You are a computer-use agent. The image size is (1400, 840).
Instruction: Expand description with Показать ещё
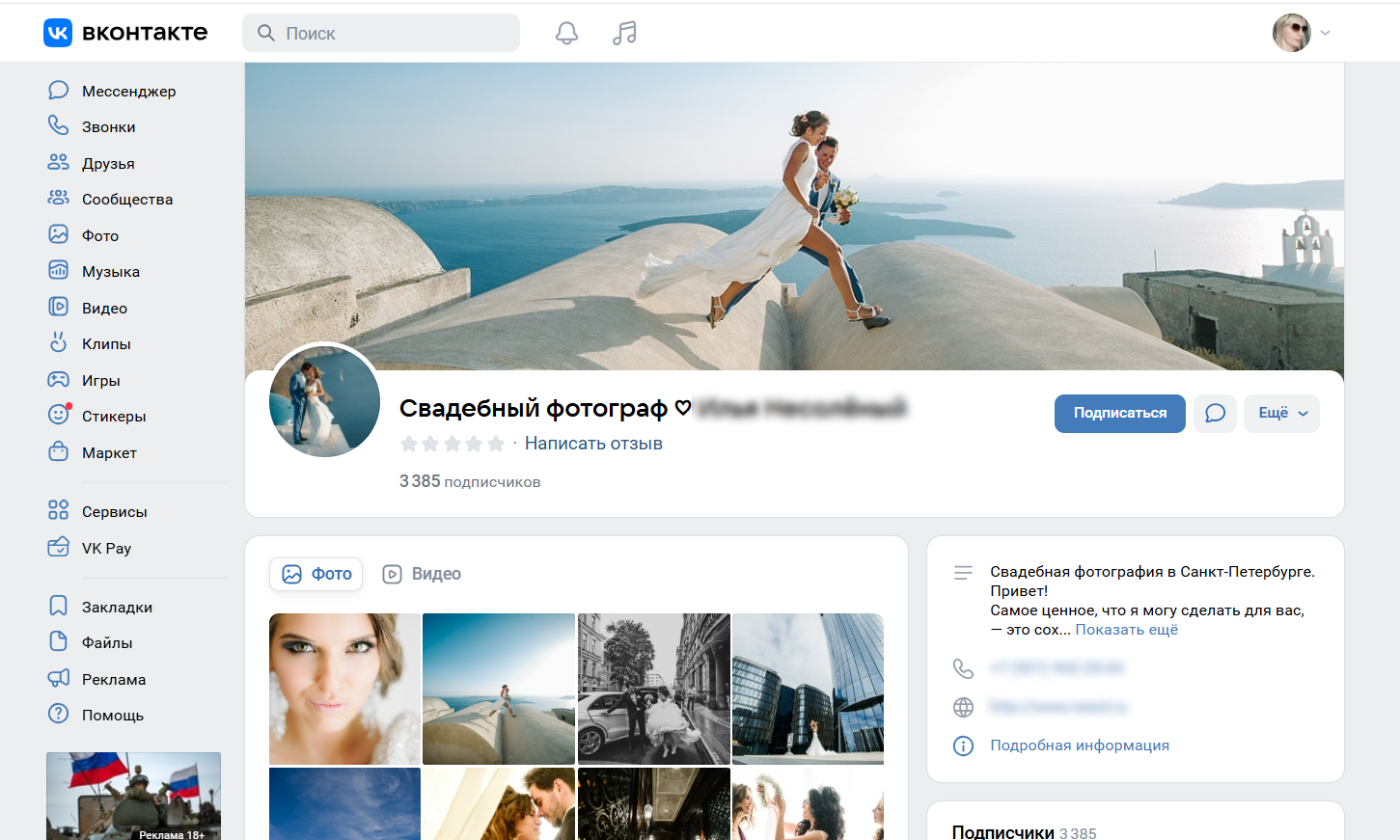click(x=1126, y=630)
